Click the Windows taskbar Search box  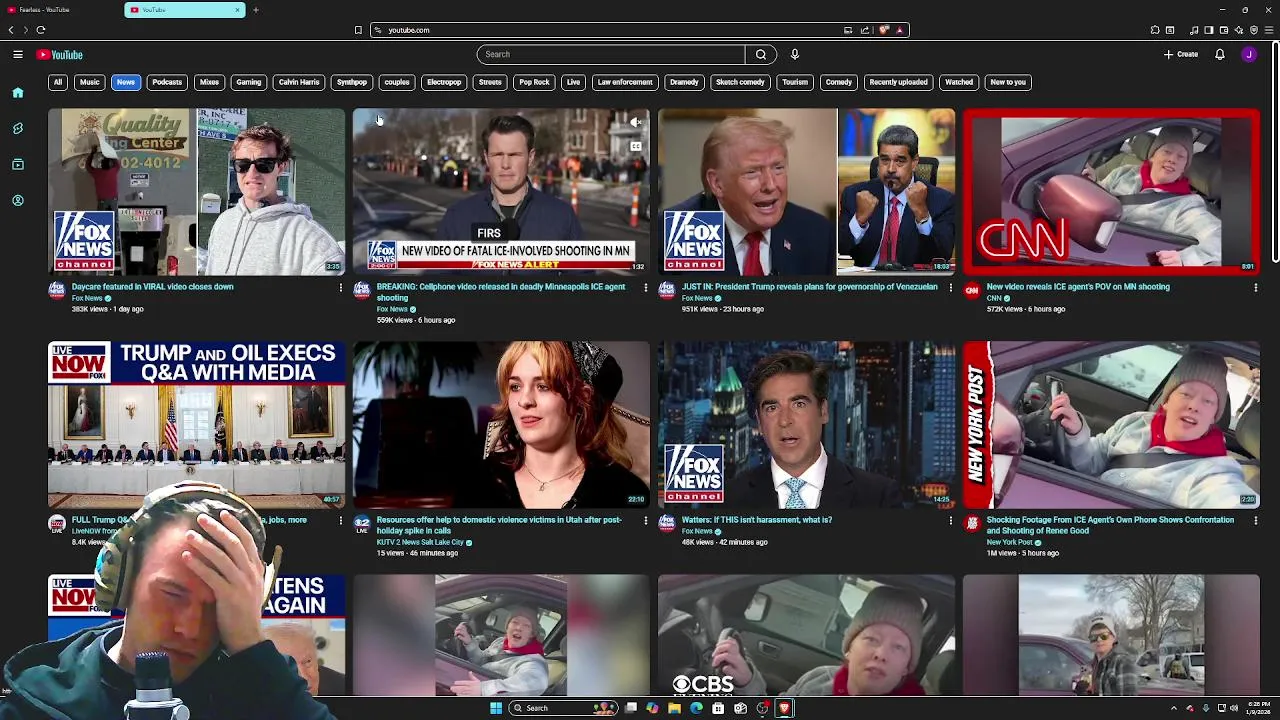(563, 708)
